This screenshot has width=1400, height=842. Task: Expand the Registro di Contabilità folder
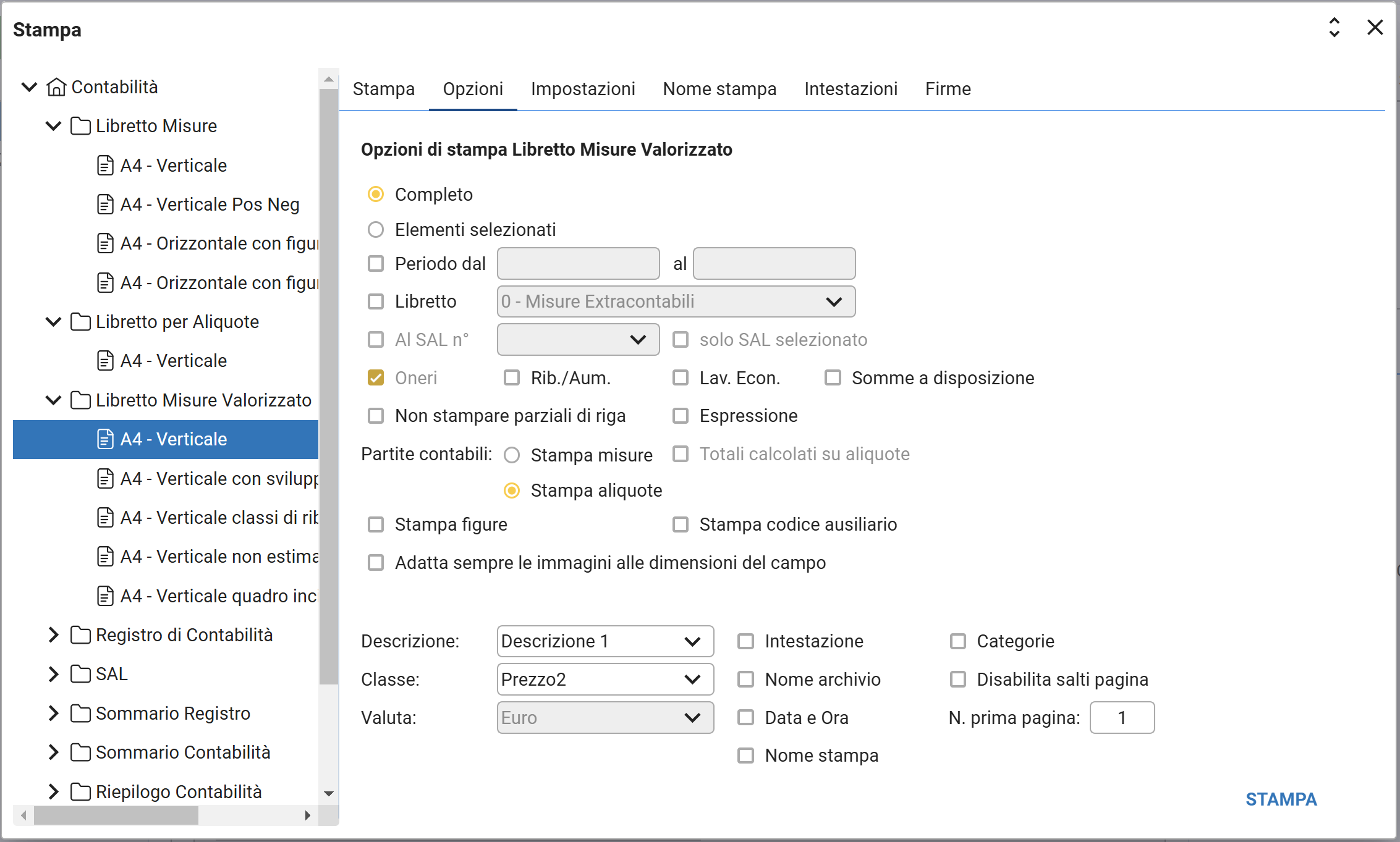coord(54,635)
